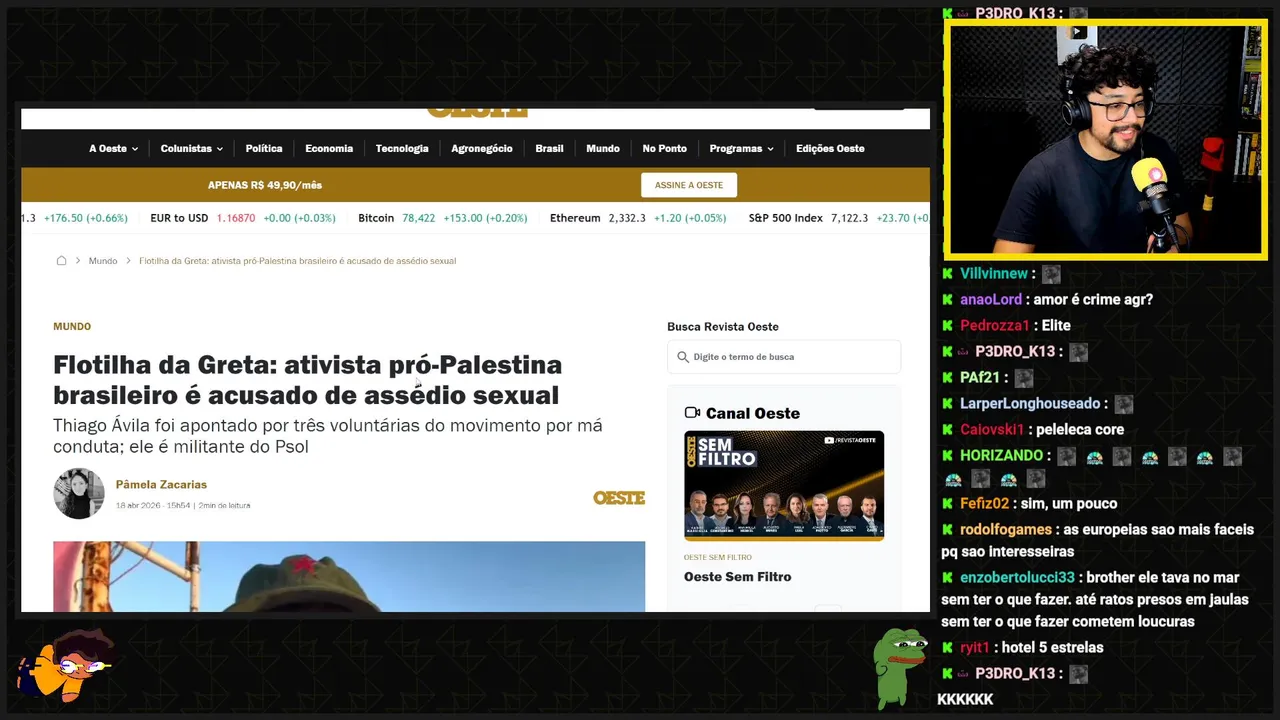1280x720 pixels.
Task: Click the Busca Revista Oeste label
Action: point(723,327)
